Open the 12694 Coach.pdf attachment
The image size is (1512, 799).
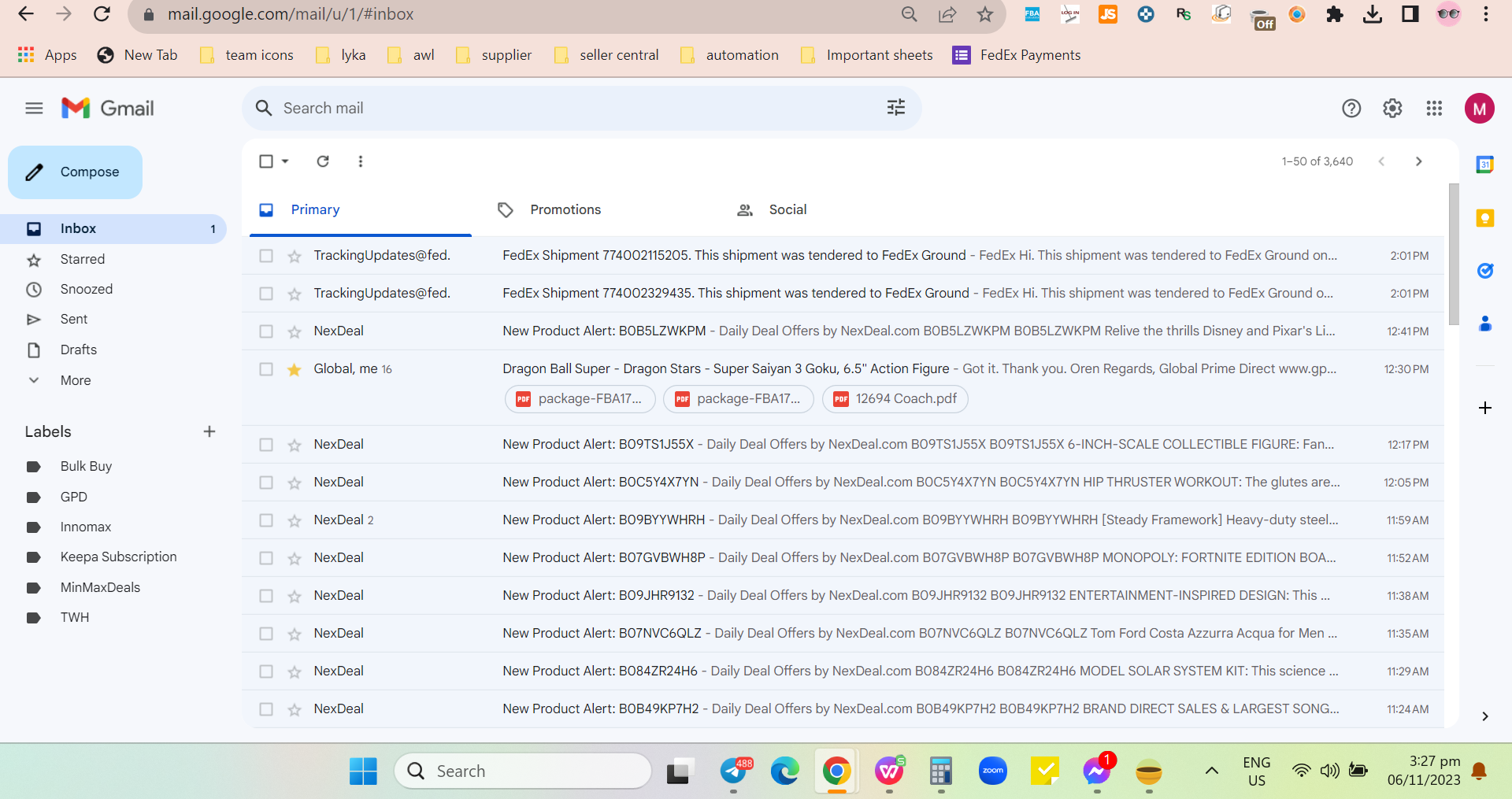point(895,399)
